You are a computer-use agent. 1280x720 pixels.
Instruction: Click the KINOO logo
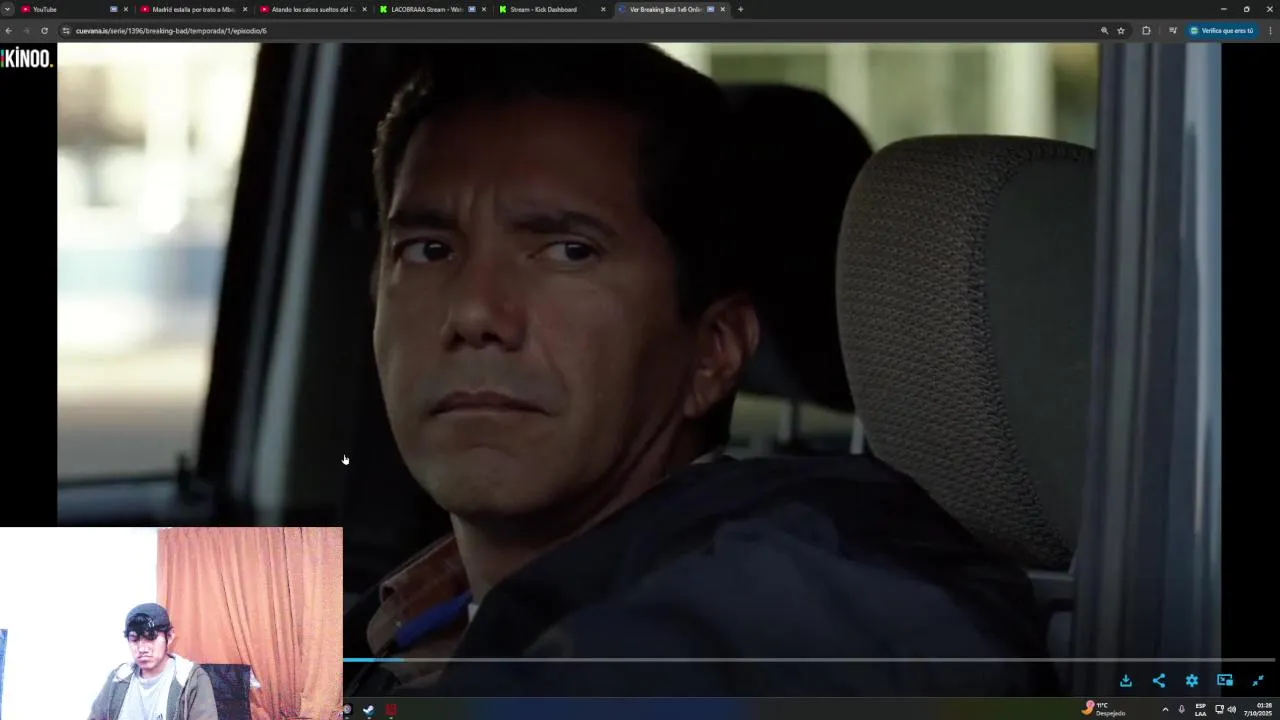(x=26, y=58)
